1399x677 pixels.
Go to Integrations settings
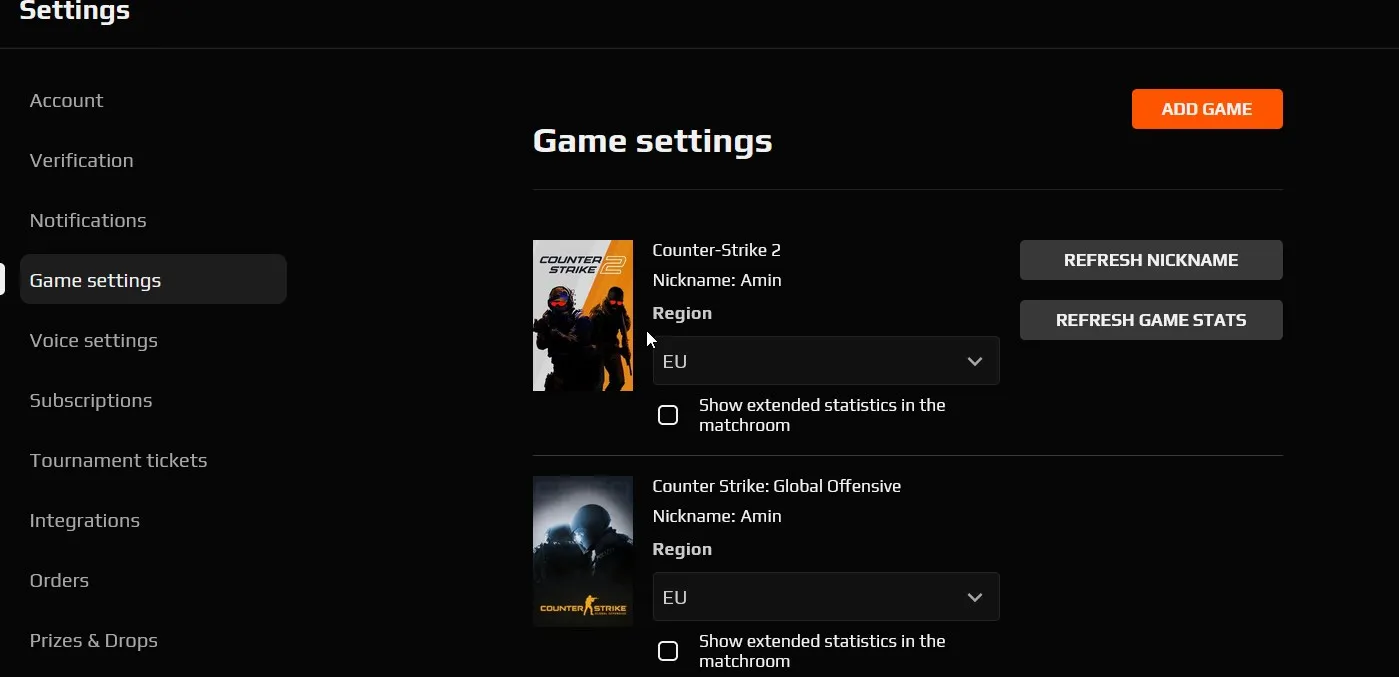click(84, 520)
